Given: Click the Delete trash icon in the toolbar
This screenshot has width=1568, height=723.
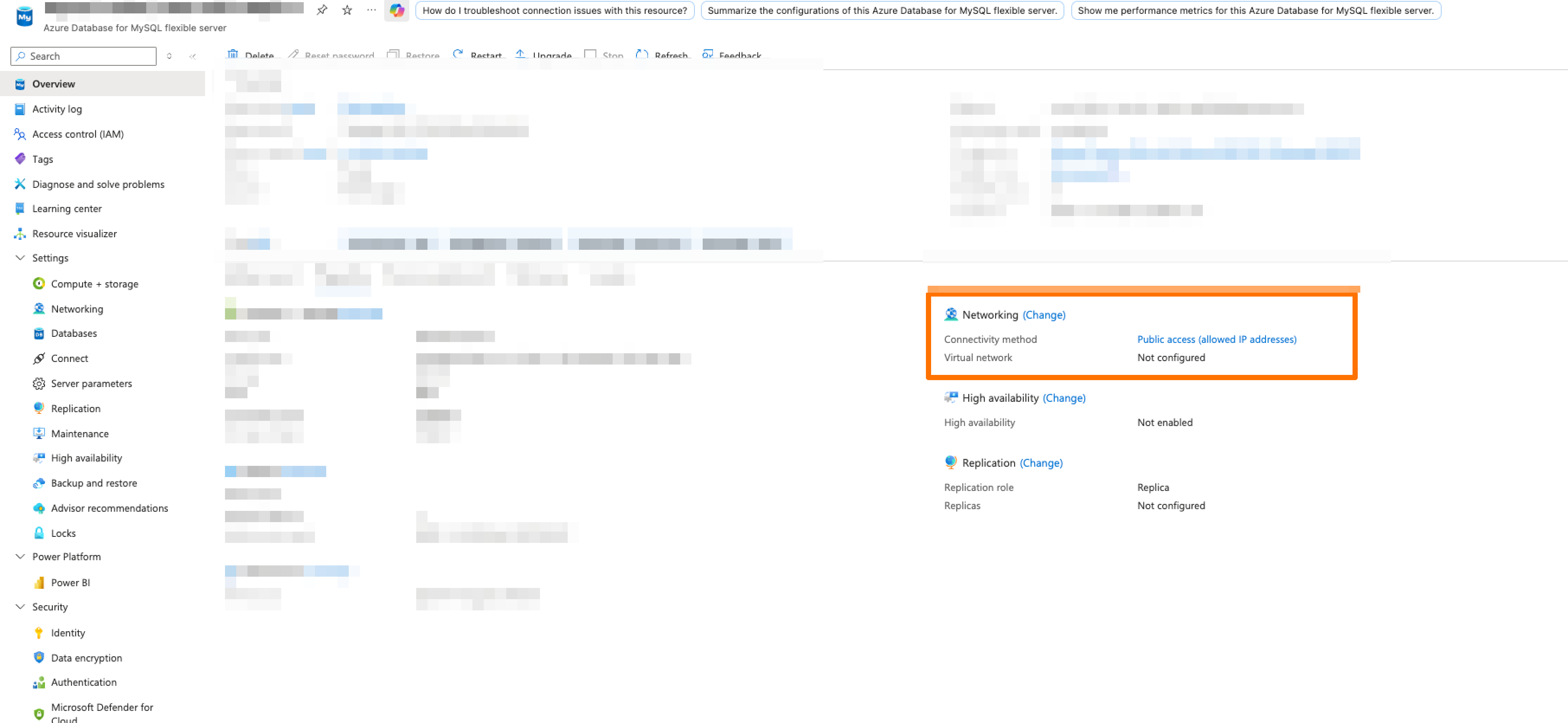Looking at the screenshot, I should [232, 55].
